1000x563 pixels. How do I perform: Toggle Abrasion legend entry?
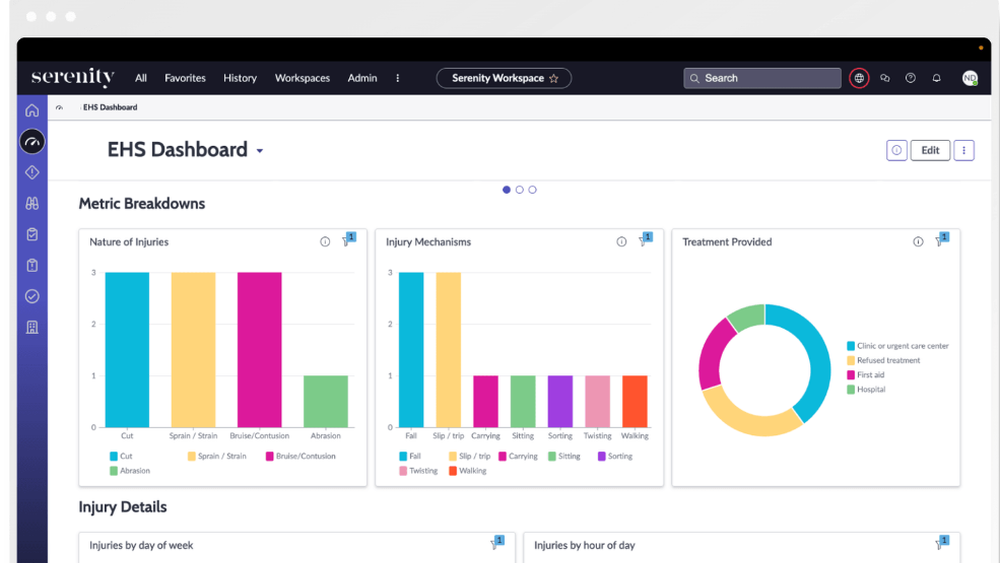click(x=129, y=471)
